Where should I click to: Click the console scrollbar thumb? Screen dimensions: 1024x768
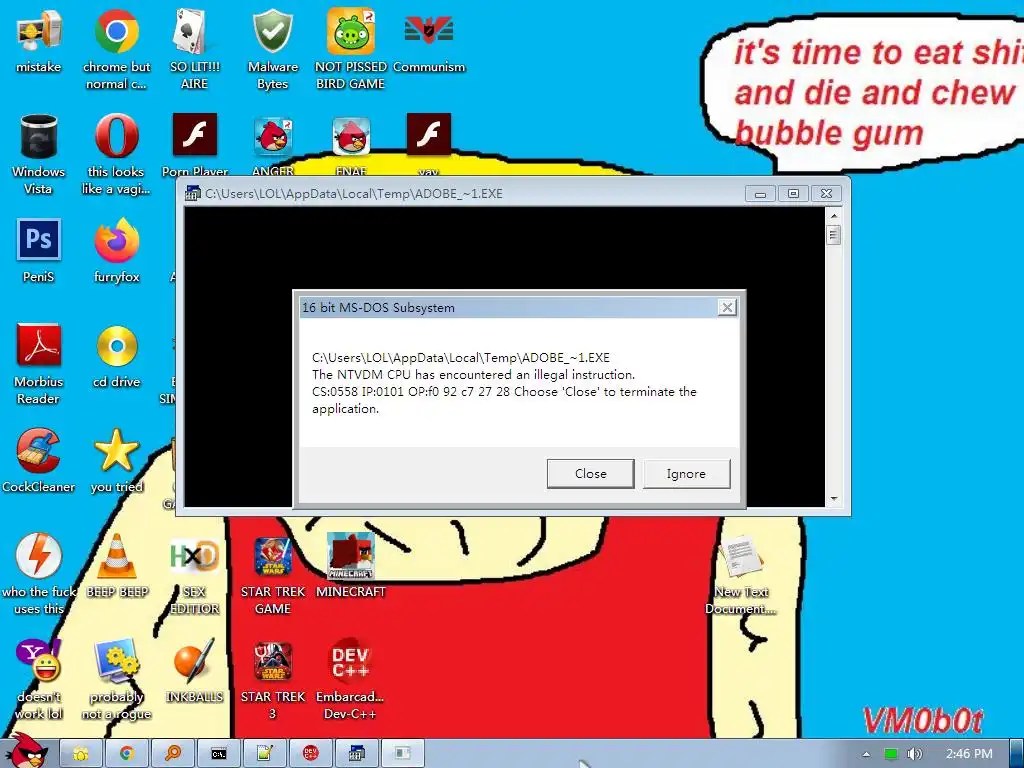point(833,234)
